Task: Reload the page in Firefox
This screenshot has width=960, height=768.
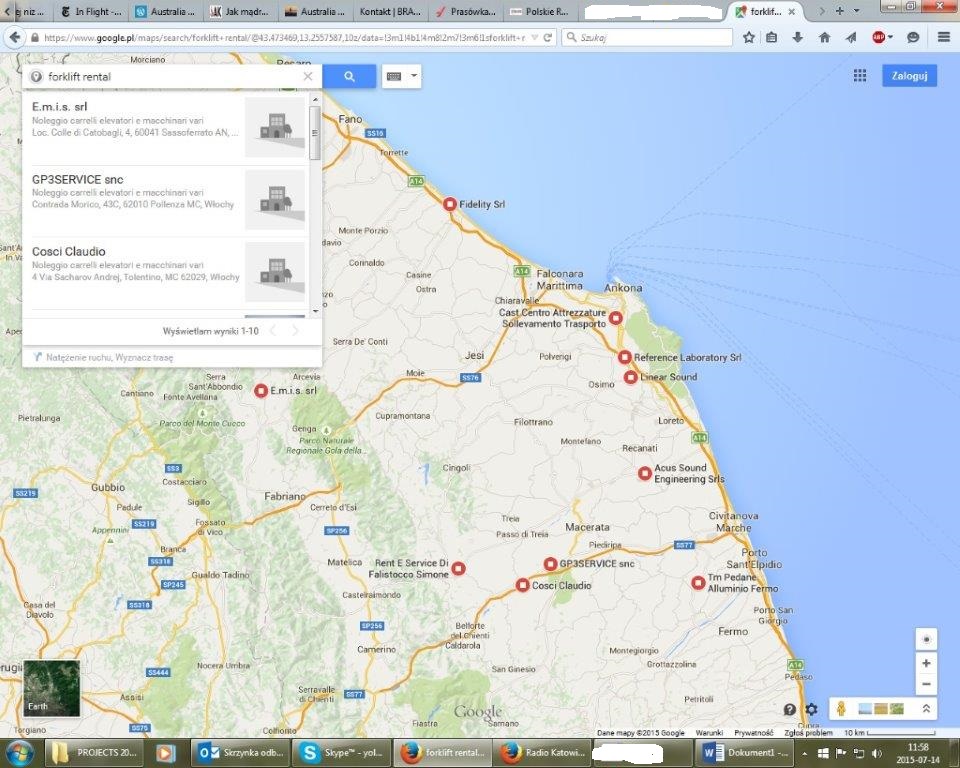Action: (548, 37)
